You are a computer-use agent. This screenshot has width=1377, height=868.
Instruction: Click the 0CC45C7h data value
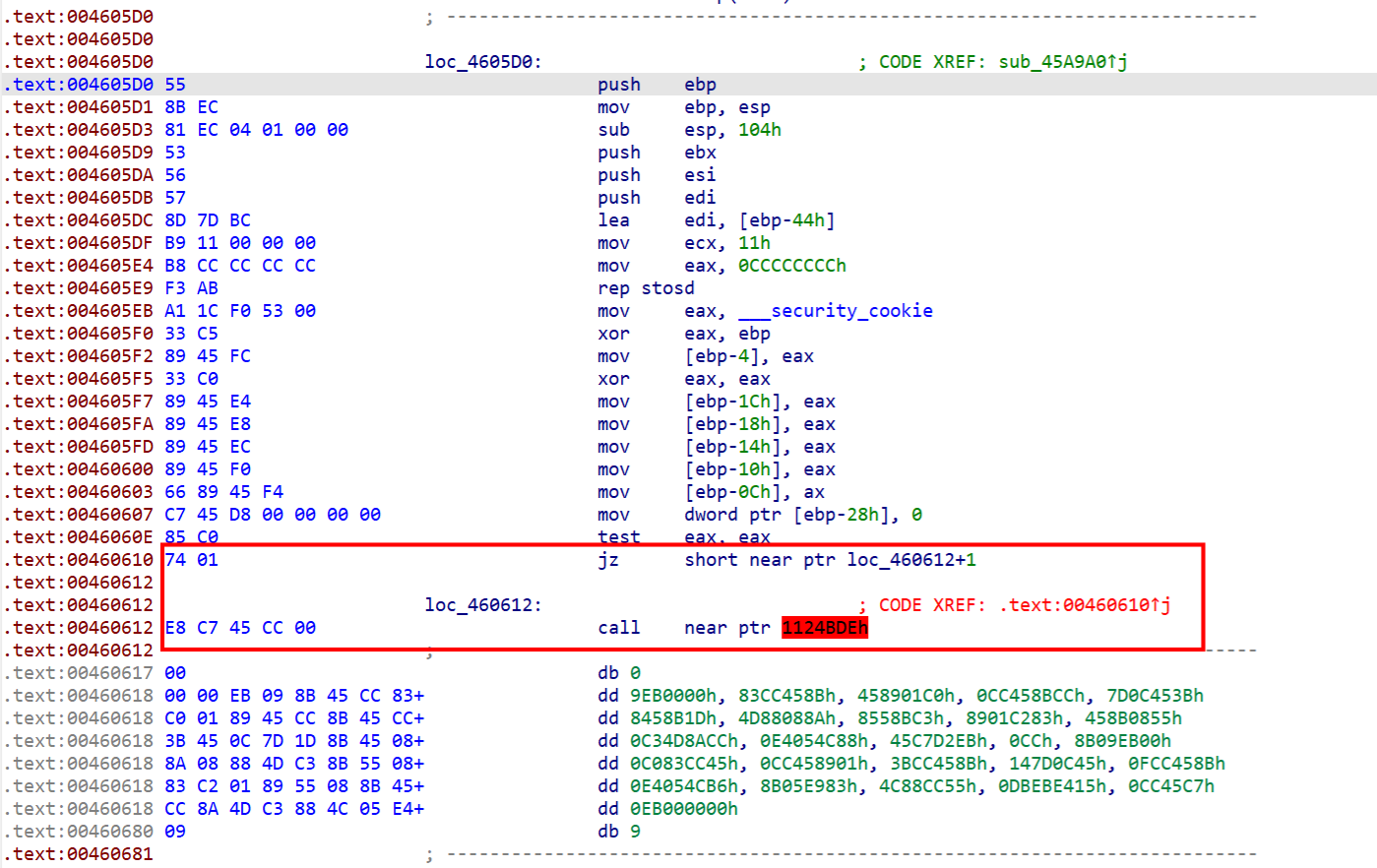point(1171,786)
